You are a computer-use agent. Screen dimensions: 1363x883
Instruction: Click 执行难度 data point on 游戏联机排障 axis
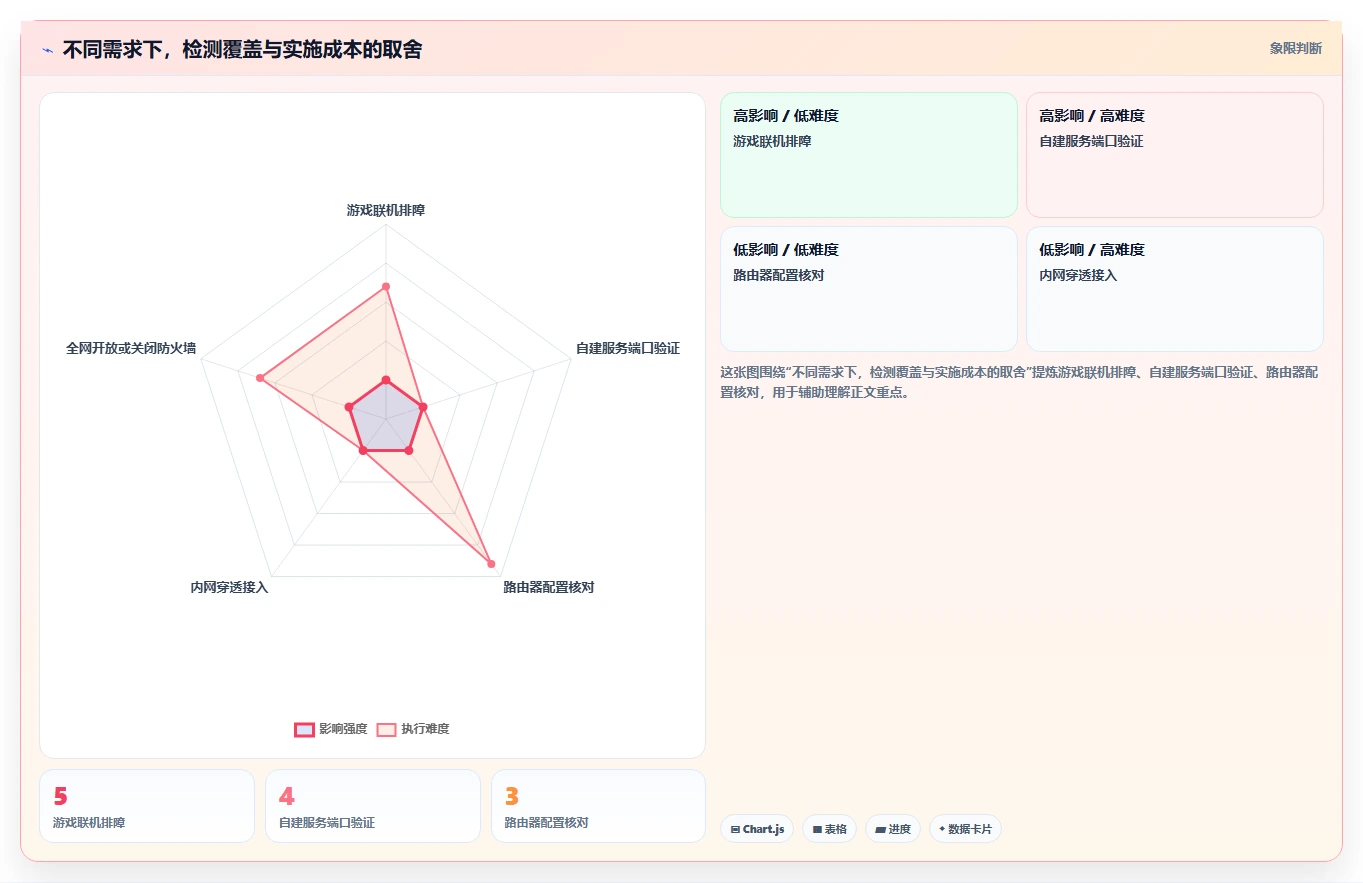pos(386,286)
